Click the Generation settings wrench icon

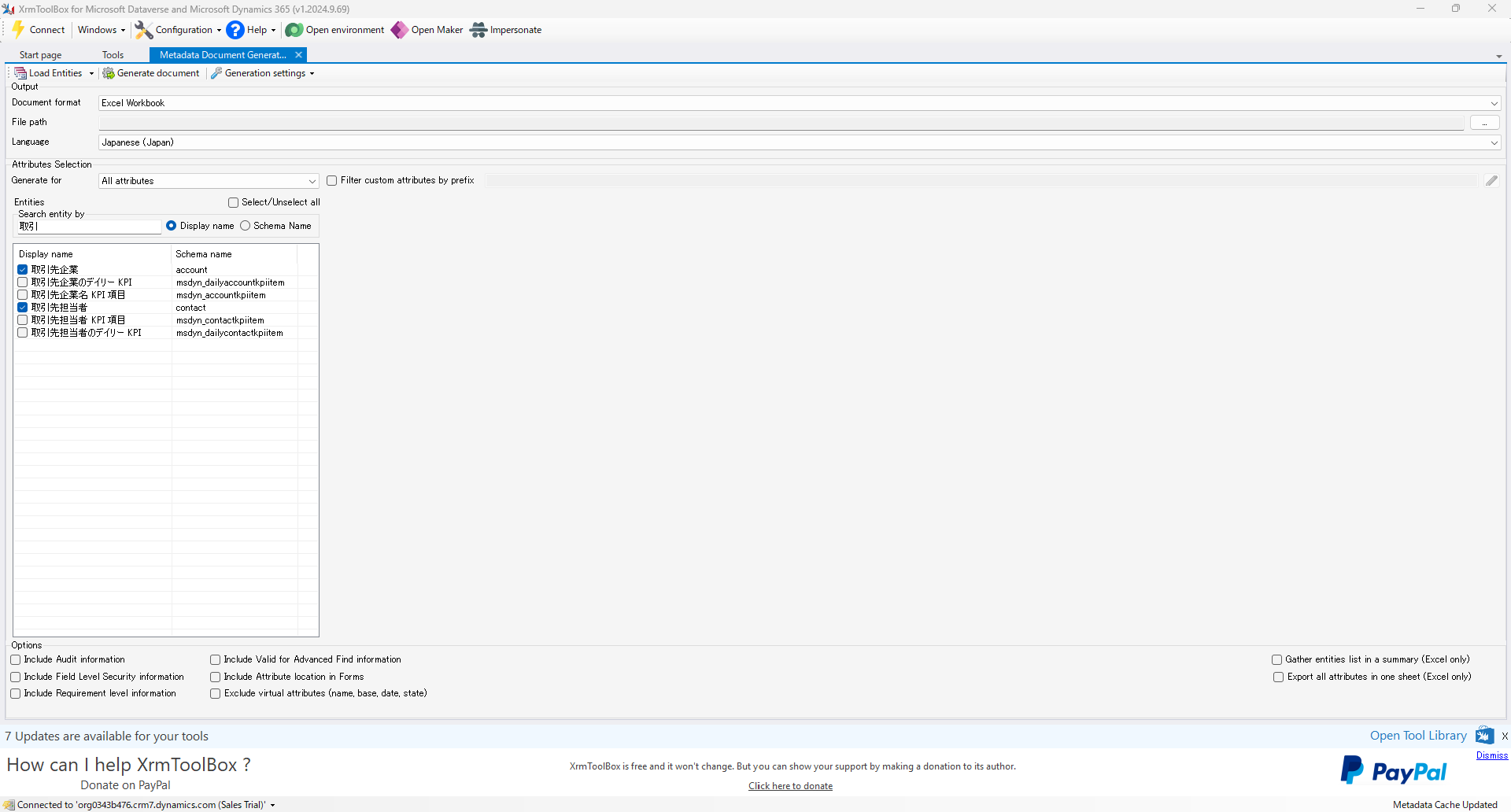(216, 73)
